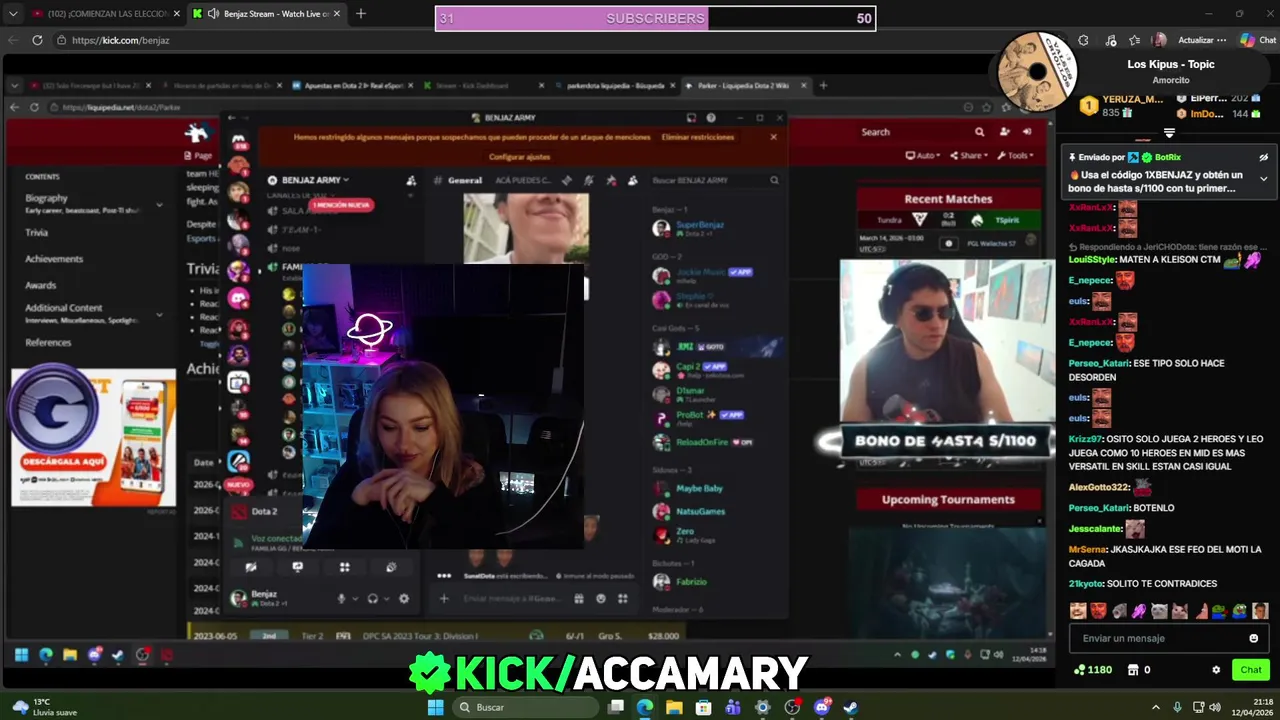Expand the BENJAZ ARMY server dropdown
Image resolution: width=1280 pixels, height=720 pixels.
coord(315,180)
